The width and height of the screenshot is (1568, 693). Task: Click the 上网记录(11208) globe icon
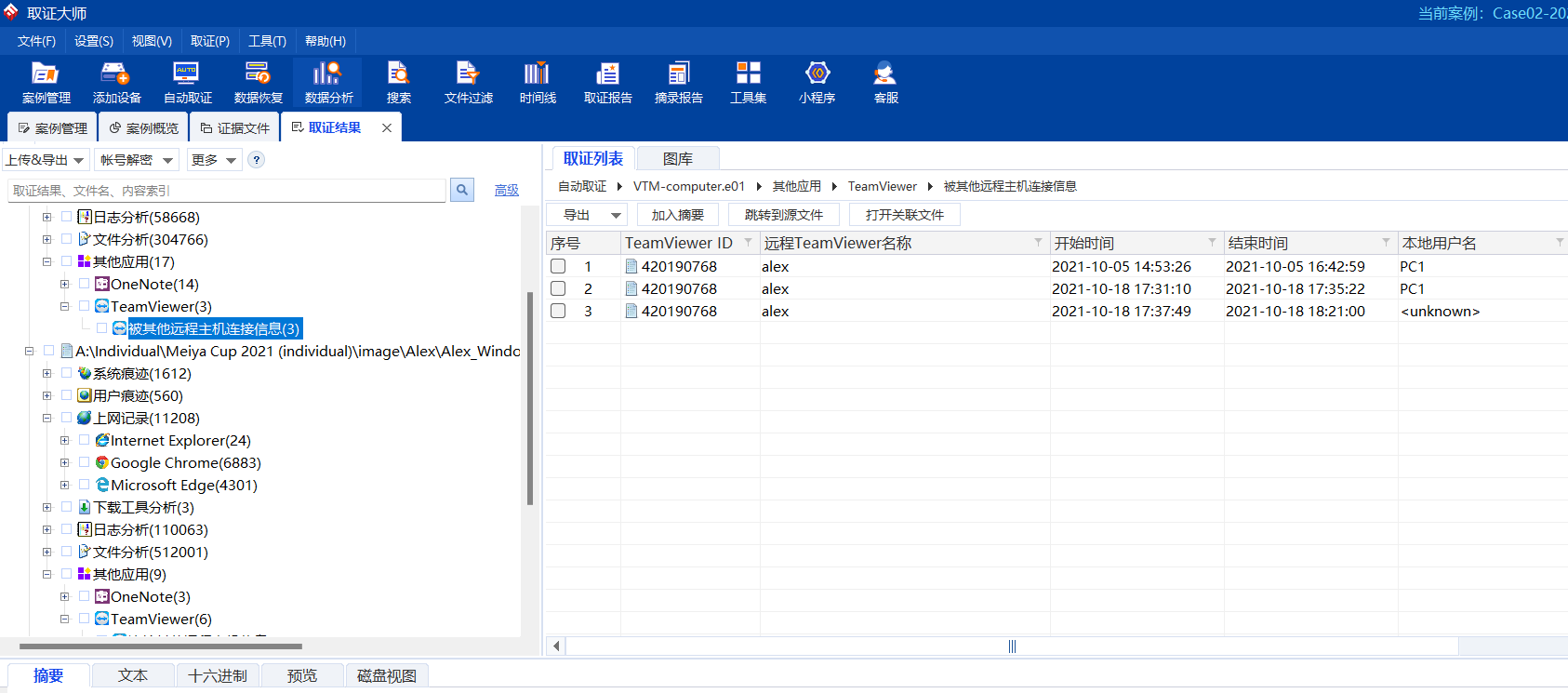pos(85,418)
